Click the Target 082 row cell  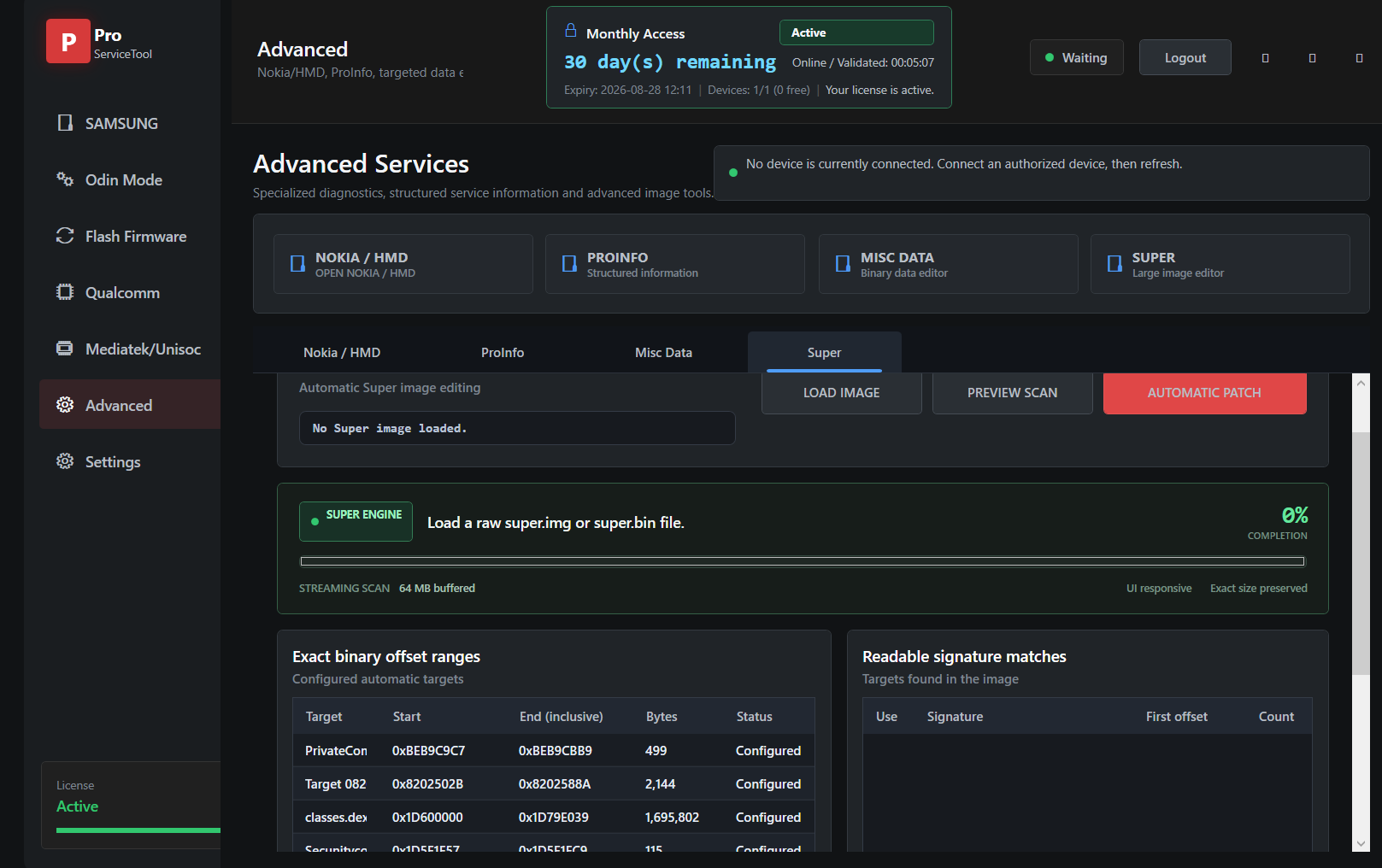pos(336,784)
